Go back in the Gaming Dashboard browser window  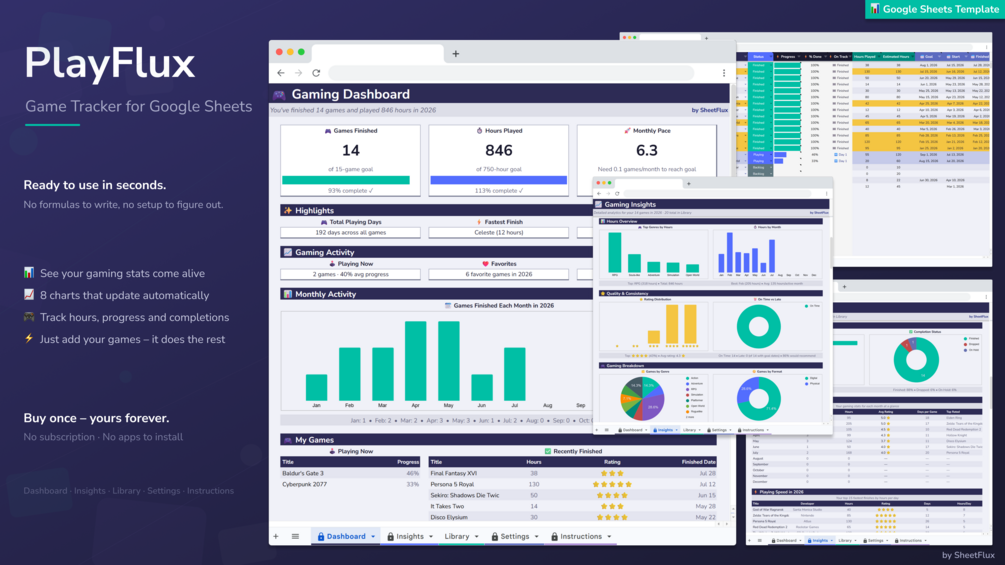click(281, 73)
